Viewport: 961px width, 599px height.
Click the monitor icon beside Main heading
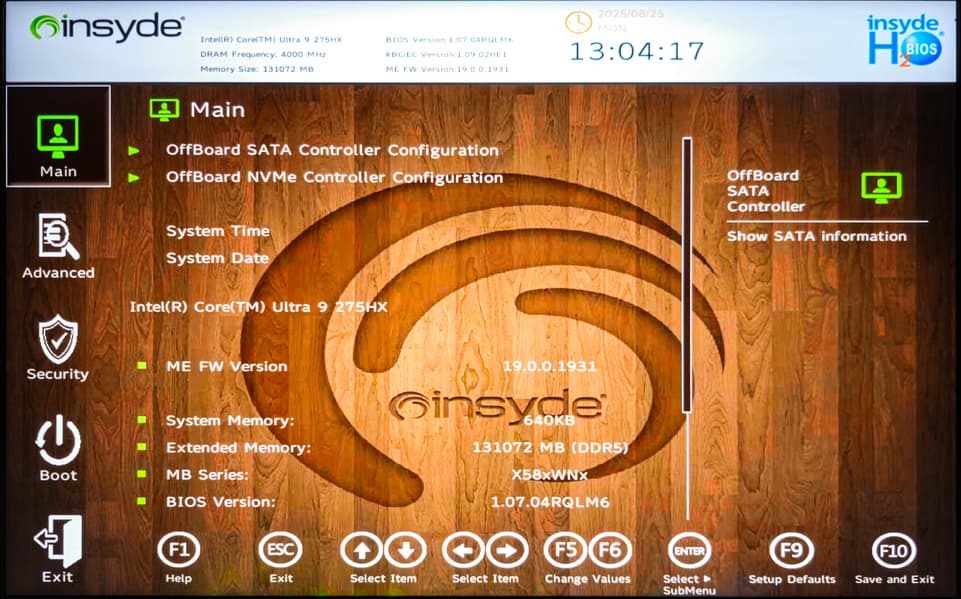tap(164, 110)
